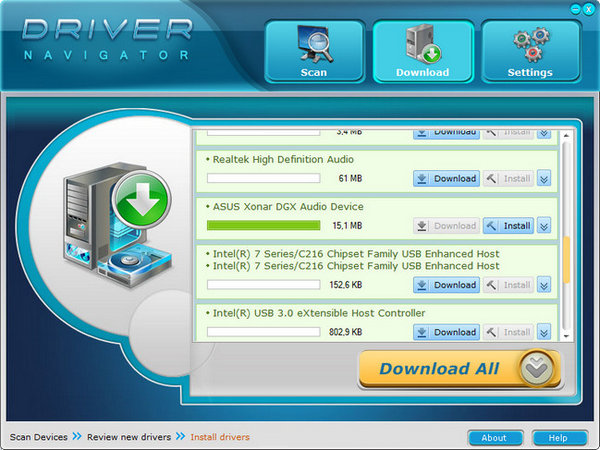Click the hammer icon in ASUS Xonar Install
This screenshot has width=600, height=450.
(x=491, y=226)
